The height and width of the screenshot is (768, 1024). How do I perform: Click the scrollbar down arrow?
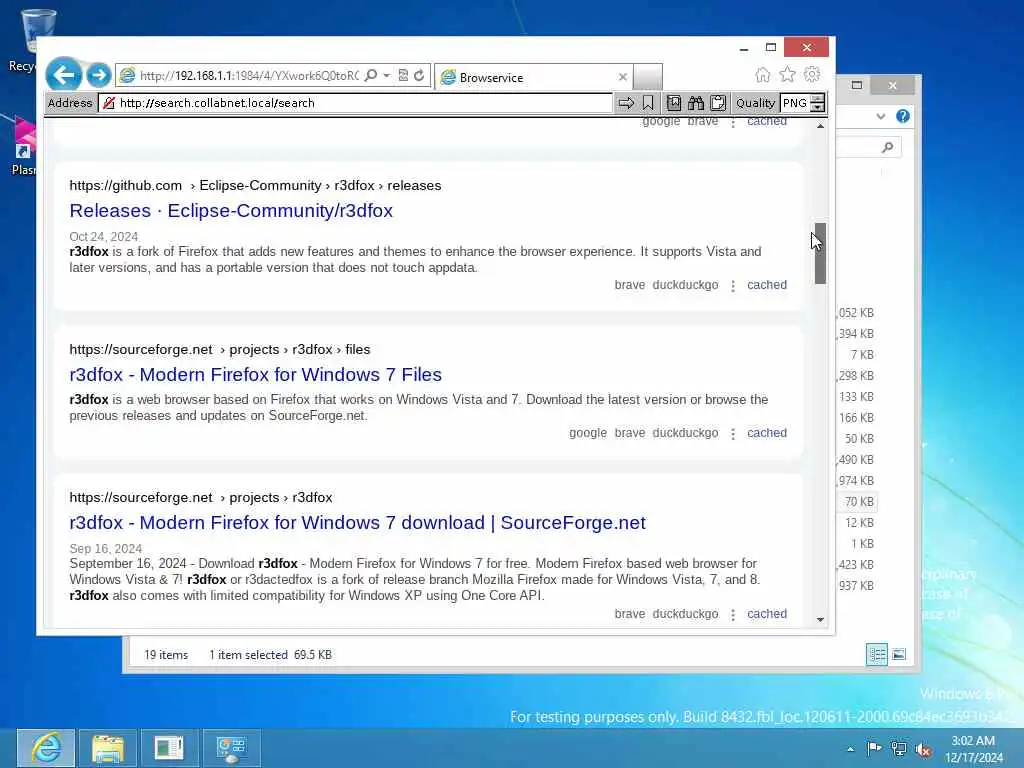pyautogui.click(x=820, y=620)
